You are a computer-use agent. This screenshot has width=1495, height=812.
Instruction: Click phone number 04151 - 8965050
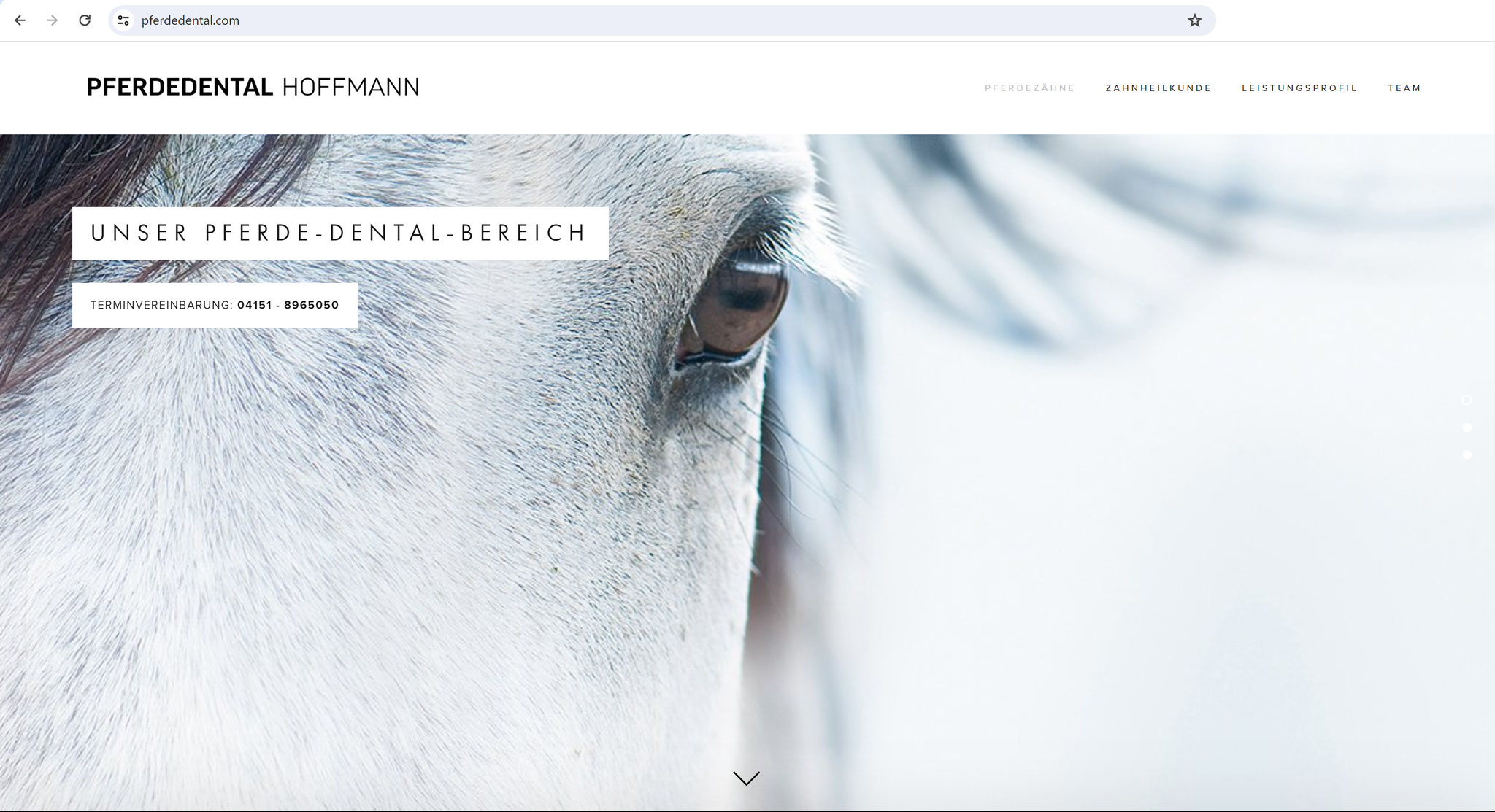pos(288,305)
